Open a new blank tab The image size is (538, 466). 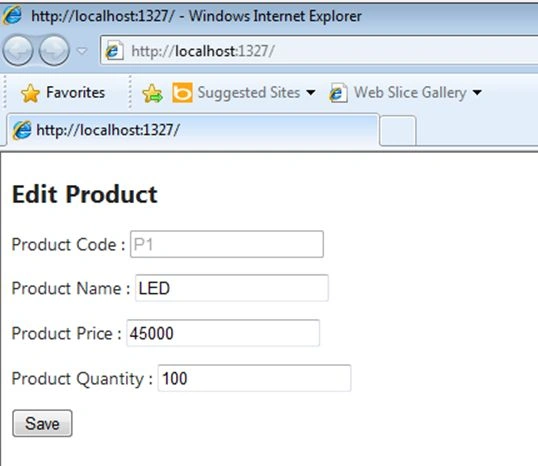(x=398, y=131)
